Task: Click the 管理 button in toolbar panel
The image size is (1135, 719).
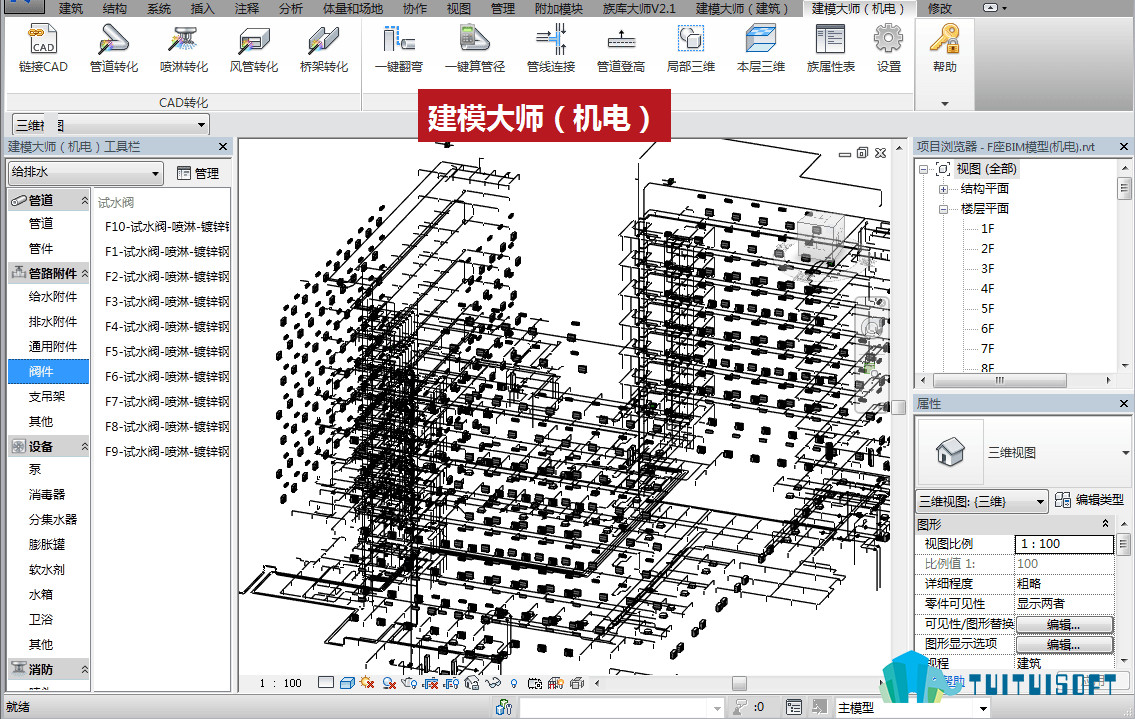Action: pyautogui.click(x=198, y=173)
